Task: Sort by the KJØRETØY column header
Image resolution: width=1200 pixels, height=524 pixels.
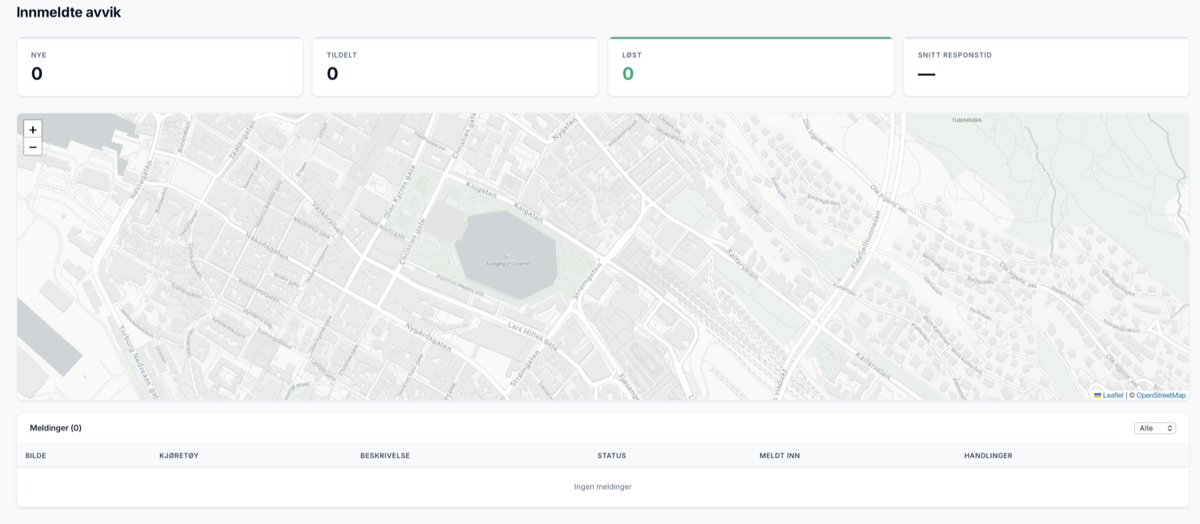Action: pos(179,456)
